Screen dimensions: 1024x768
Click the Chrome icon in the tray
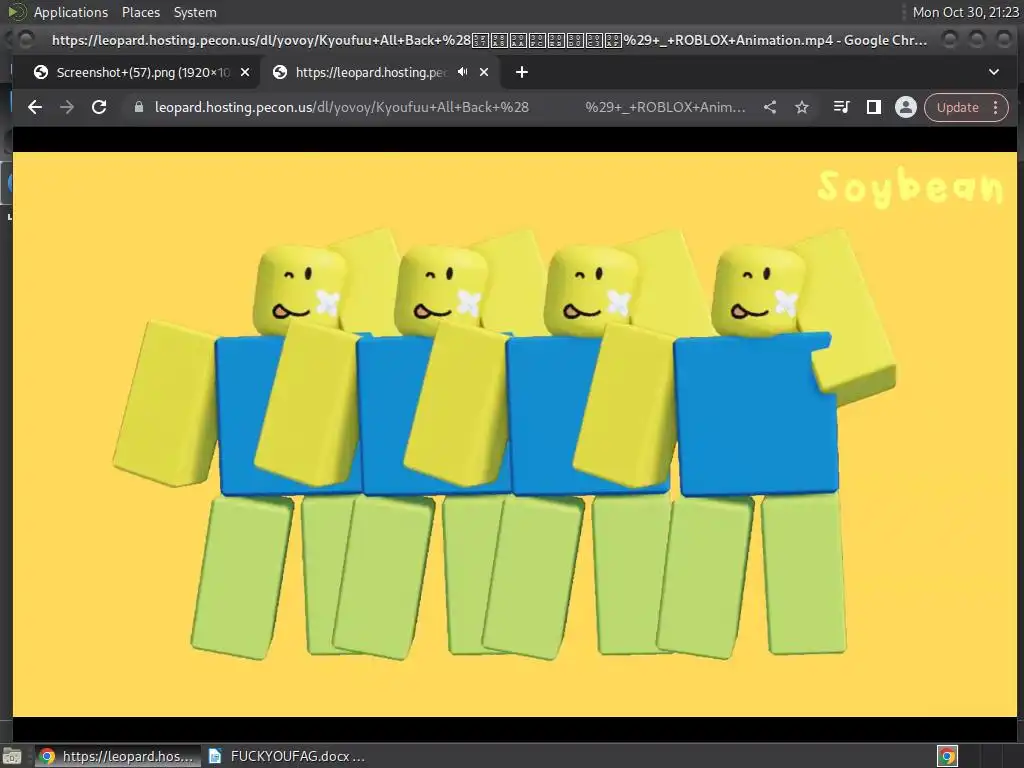(x=947, y=756)
